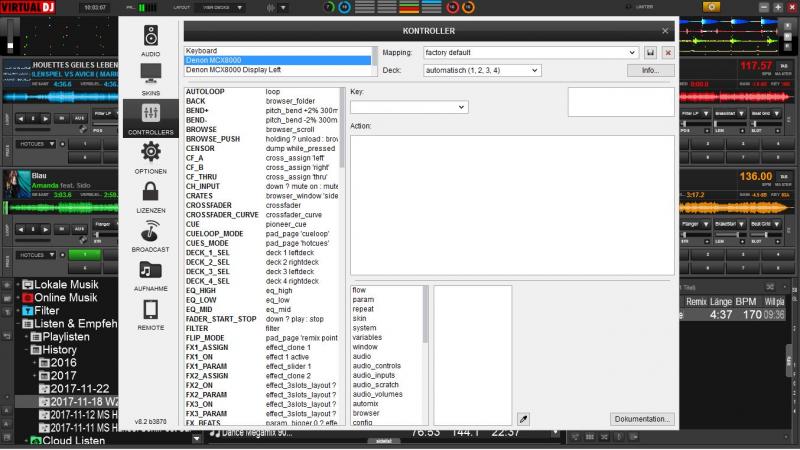This screenshot has height=450, width=800.
Task: Select the FX1_ON mapping row
Action: point(262,357)
